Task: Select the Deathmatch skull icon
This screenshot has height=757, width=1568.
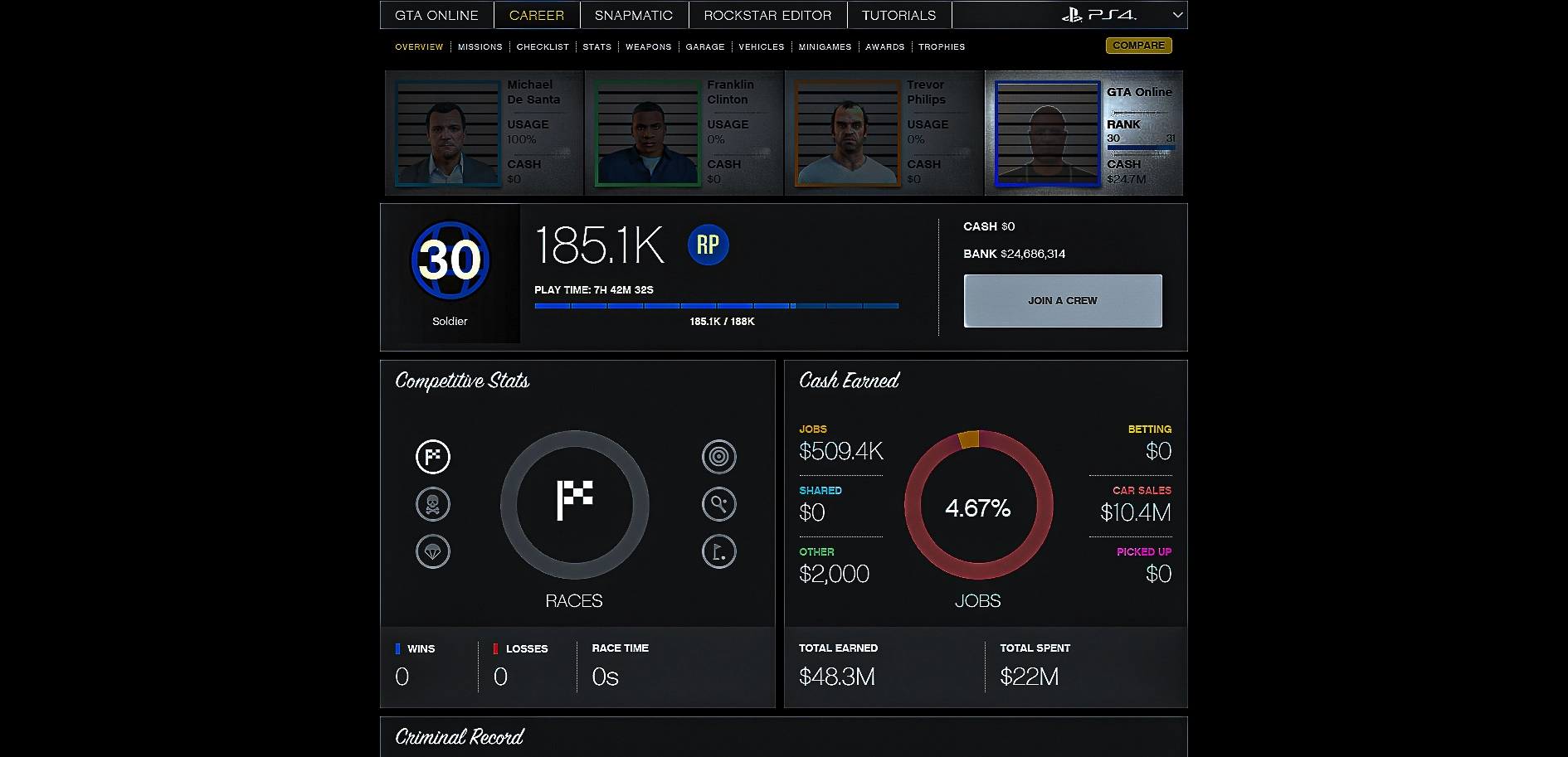Action: [x=432, y=504]
